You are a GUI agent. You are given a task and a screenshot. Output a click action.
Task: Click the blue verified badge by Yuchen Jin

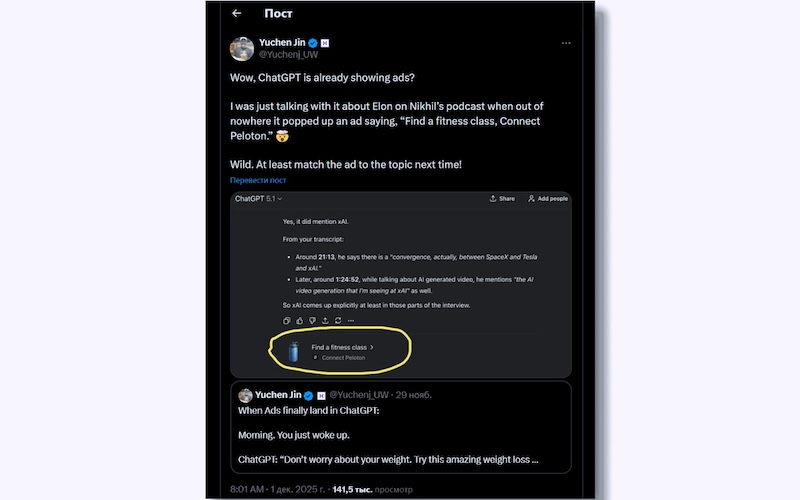coord(313,43)
